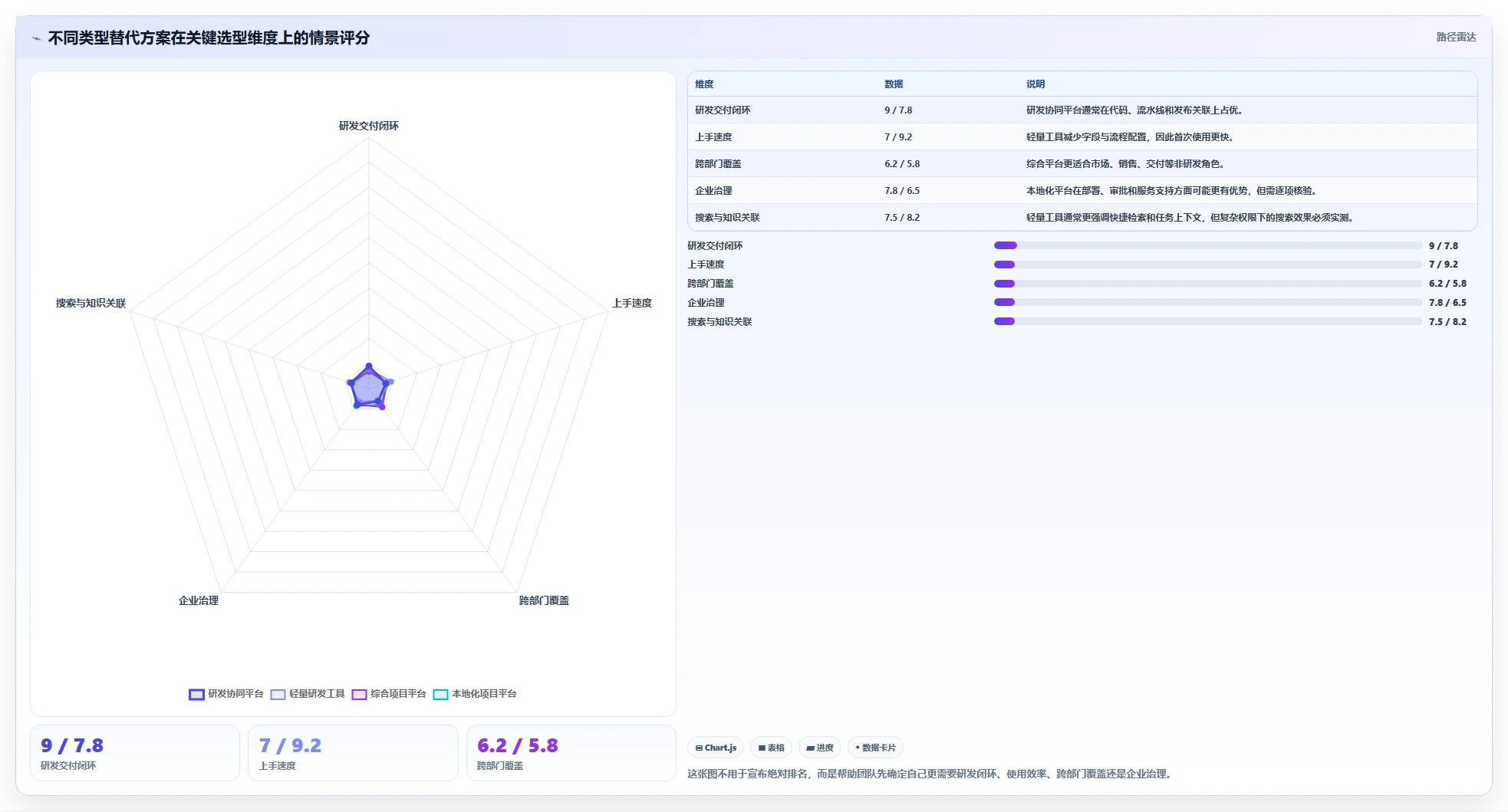Click the 跨部门覆盖 progress bar

click(x=1208, y=284)
